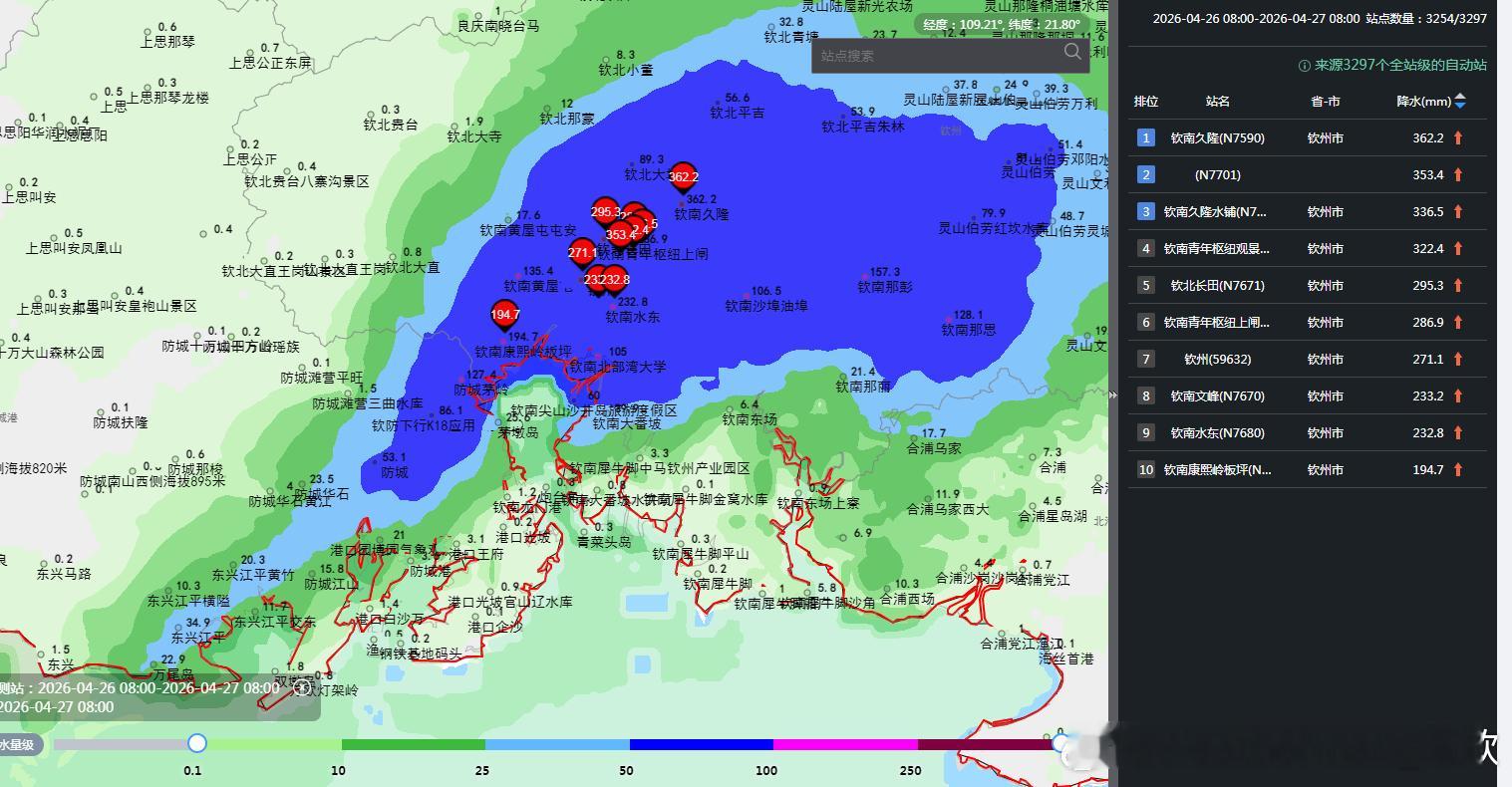Collapse the ranking panel via its edge chevron
Image resolution: width=1512 pixels, height=787 pixels.
pos(1112,394)
